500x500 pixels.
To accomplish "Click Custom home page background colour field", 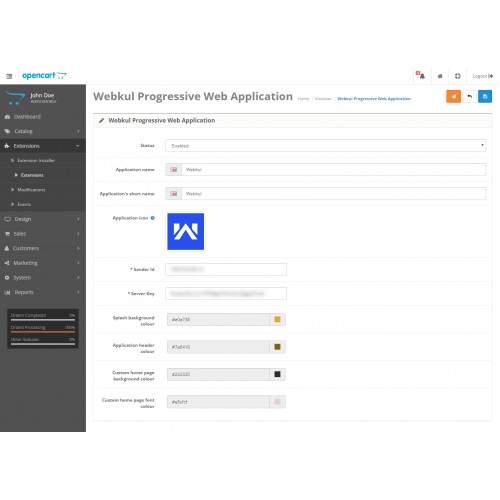I will pos(218,374).
